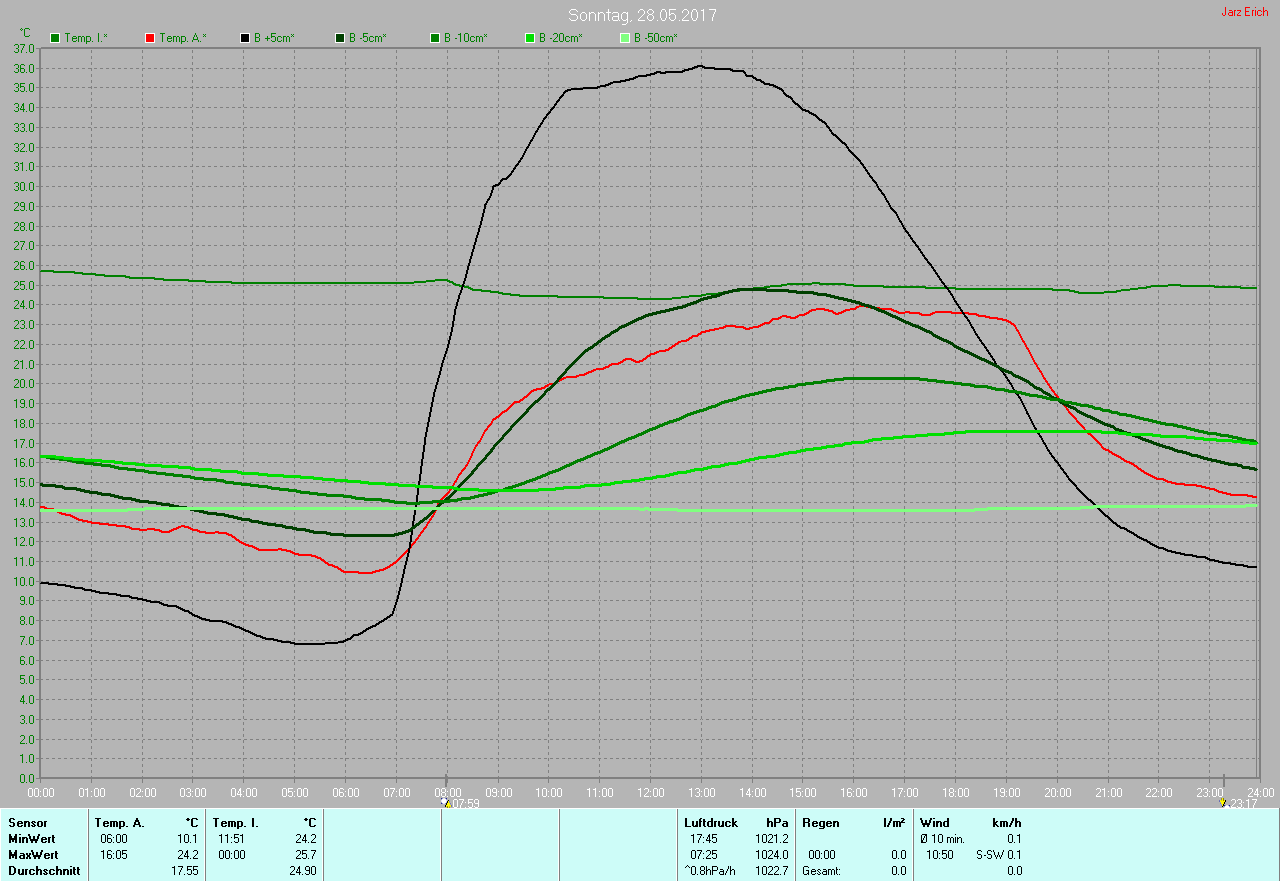Select the Luftdruck column header
Screen dimensions: 1280x881
click(x=711, y=823)
